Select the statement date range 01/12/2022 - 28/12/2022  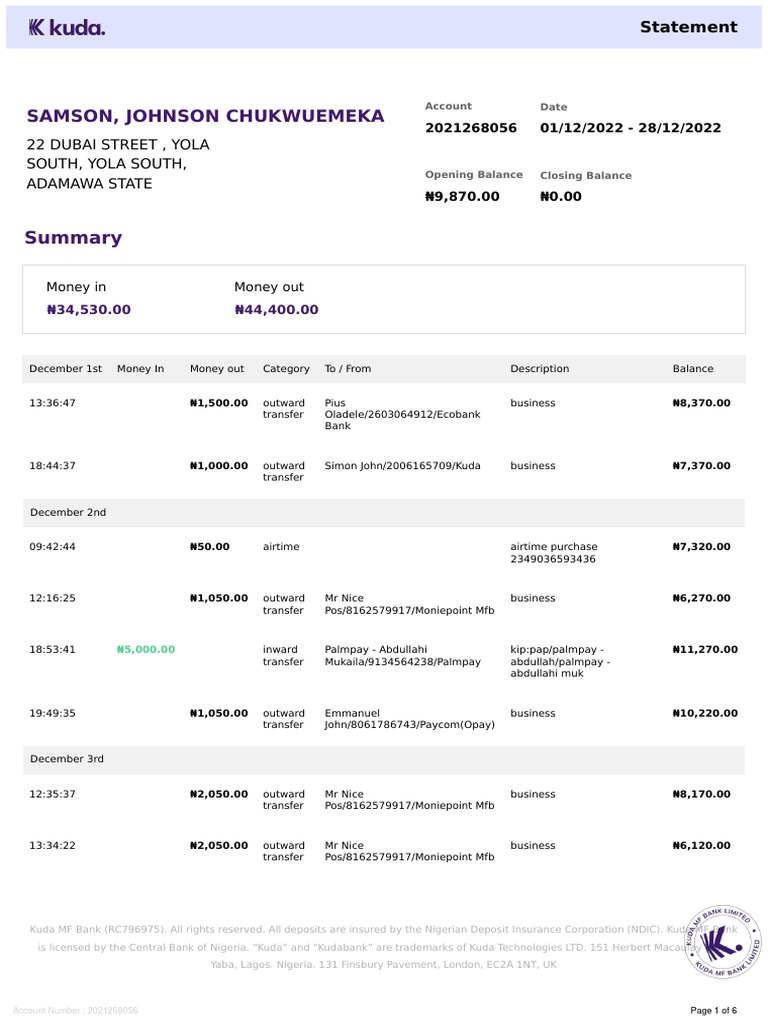click(630, 128)
